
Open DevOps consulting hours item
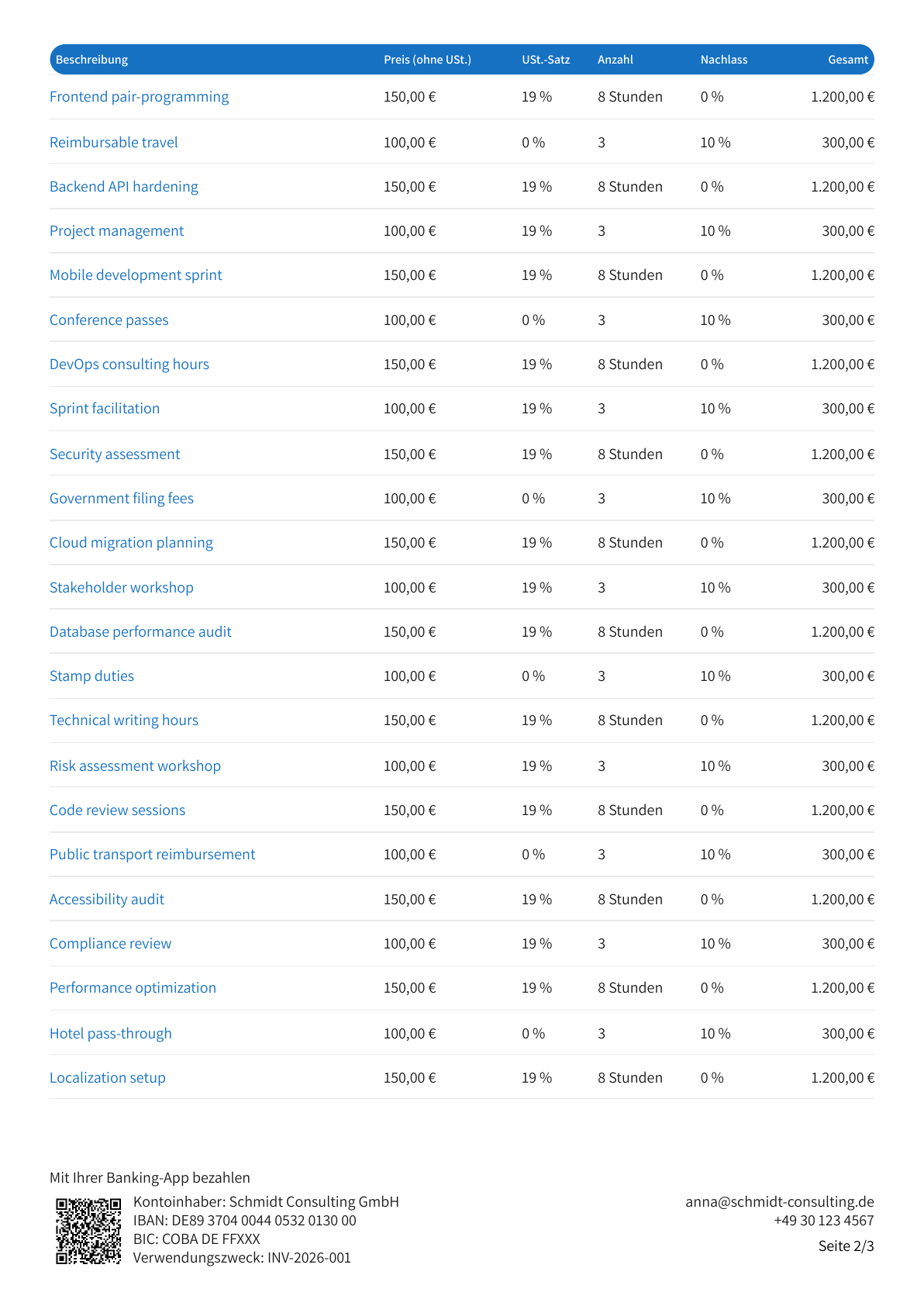point(129,365)
